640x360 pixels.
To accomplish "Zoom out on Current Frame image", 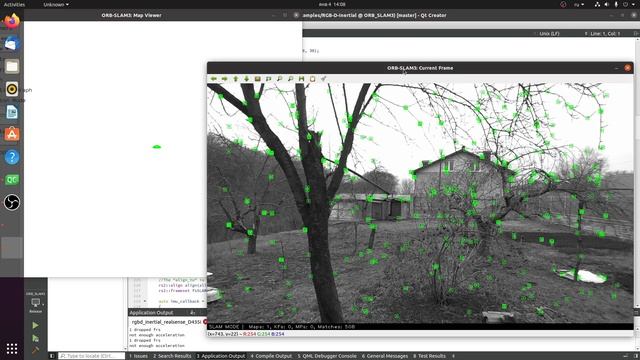I will (291, 78).
